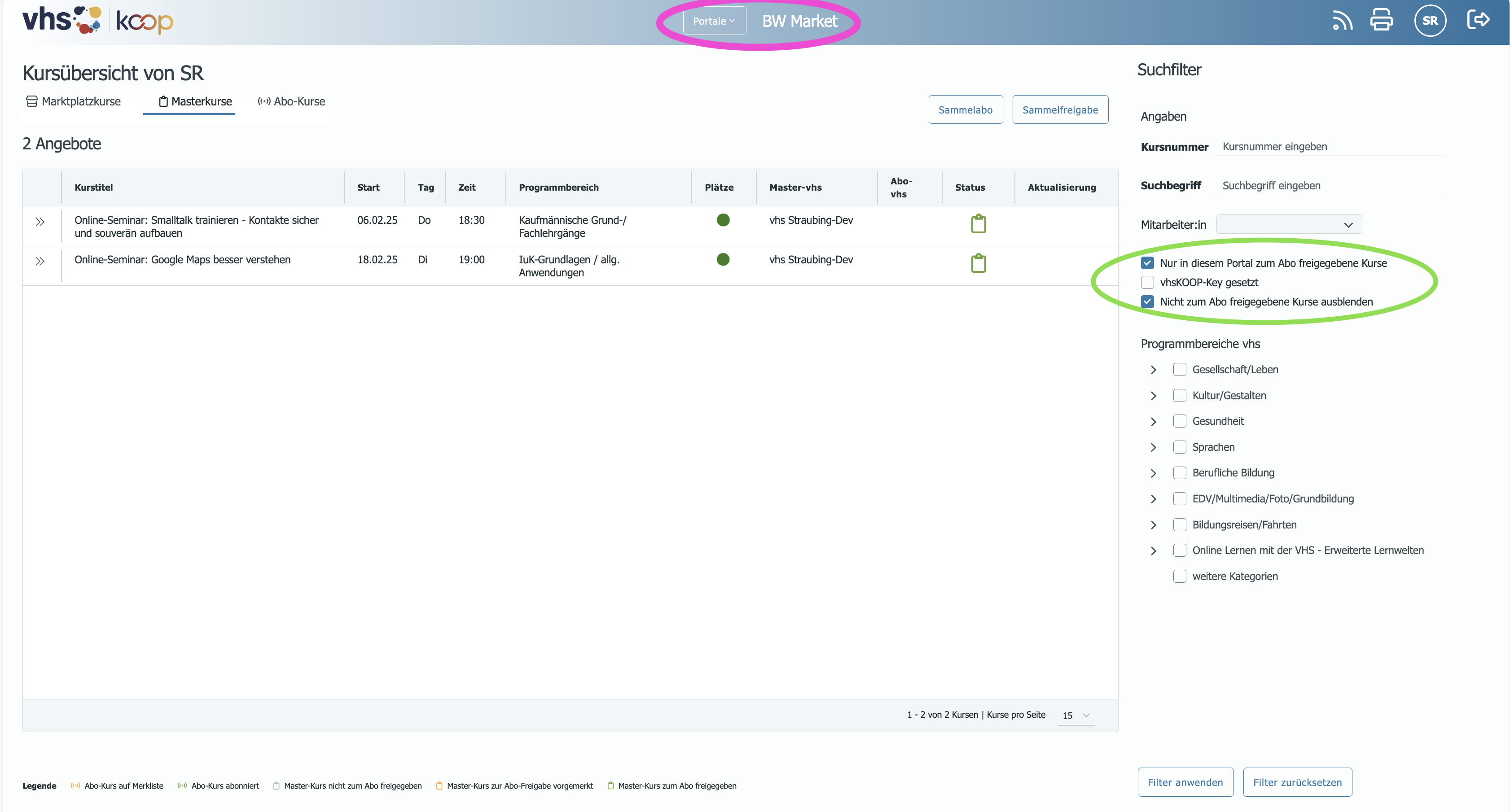Expand Berufliche Bildung tree chevron
1510x812 pixels.
(1153, 473)
